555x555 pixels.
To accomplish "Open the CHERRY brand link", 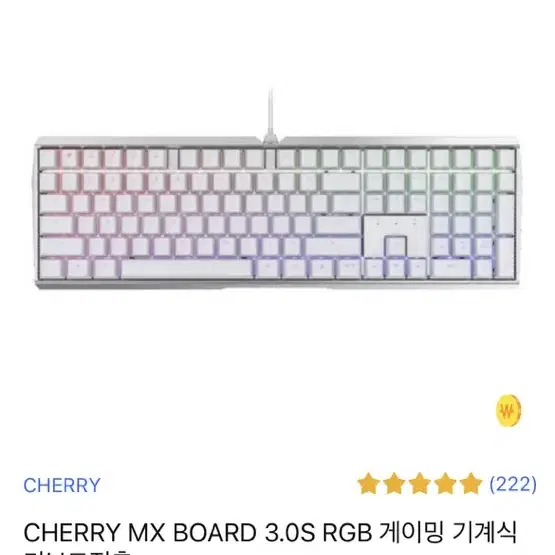I will pyautogui.click(x=62, y=485).
